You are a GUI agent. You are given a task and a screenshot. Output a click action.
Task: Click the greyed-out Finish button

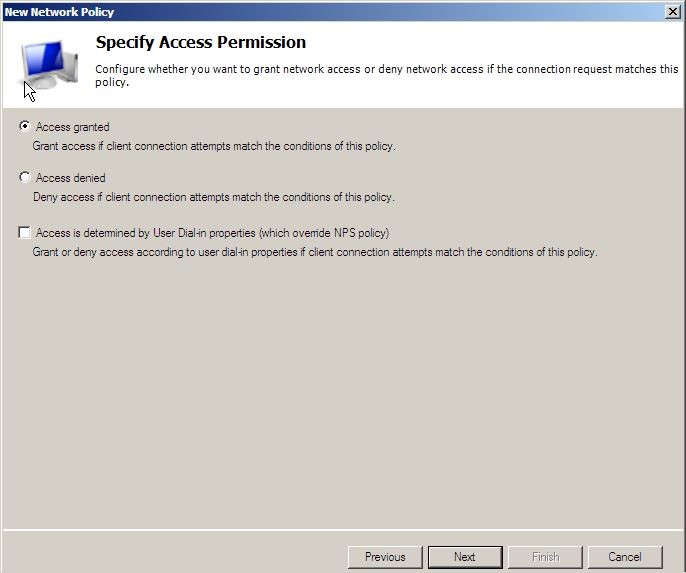(546, 557)
